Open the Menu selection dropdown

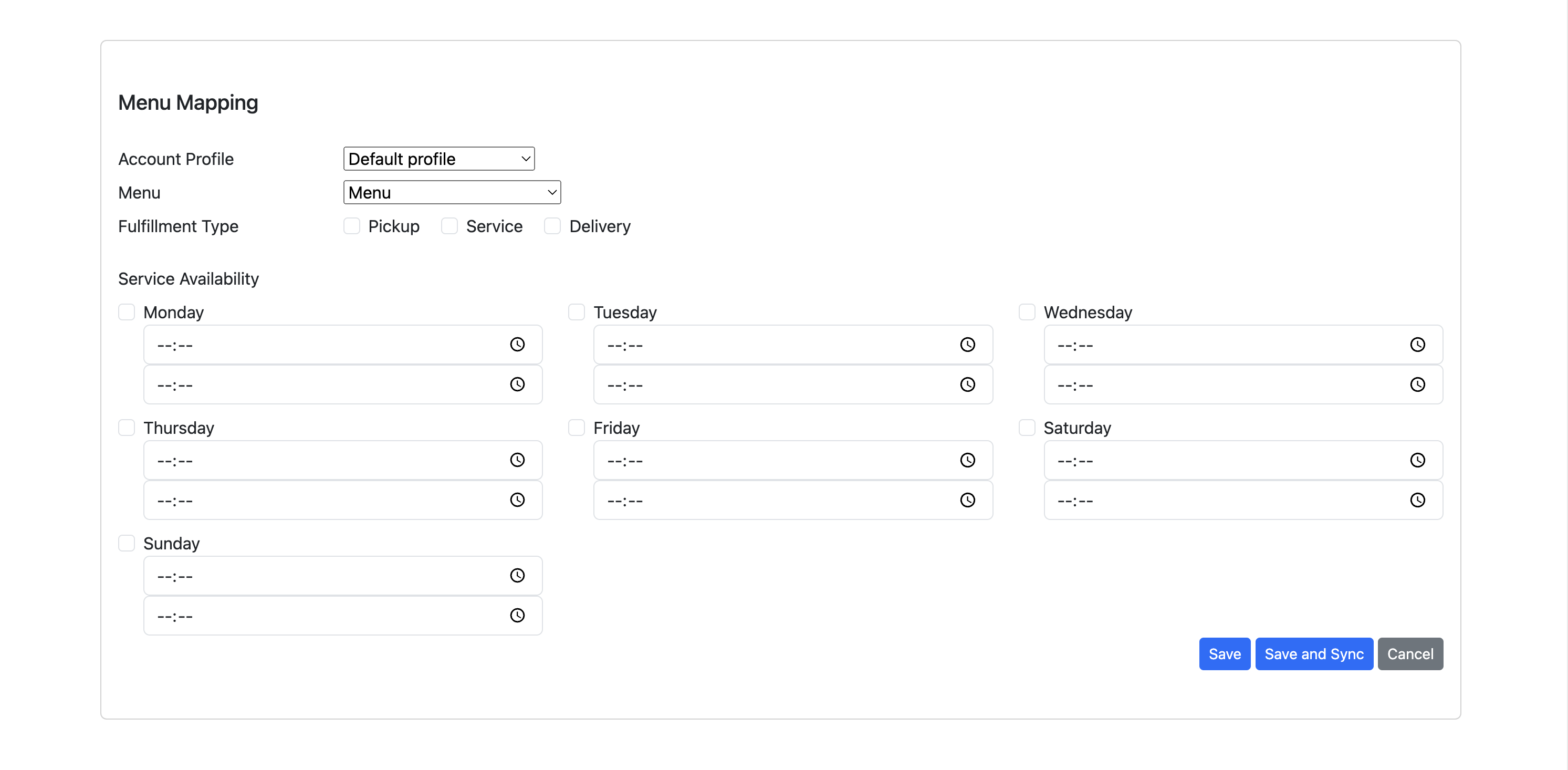[x=452, y=192]
